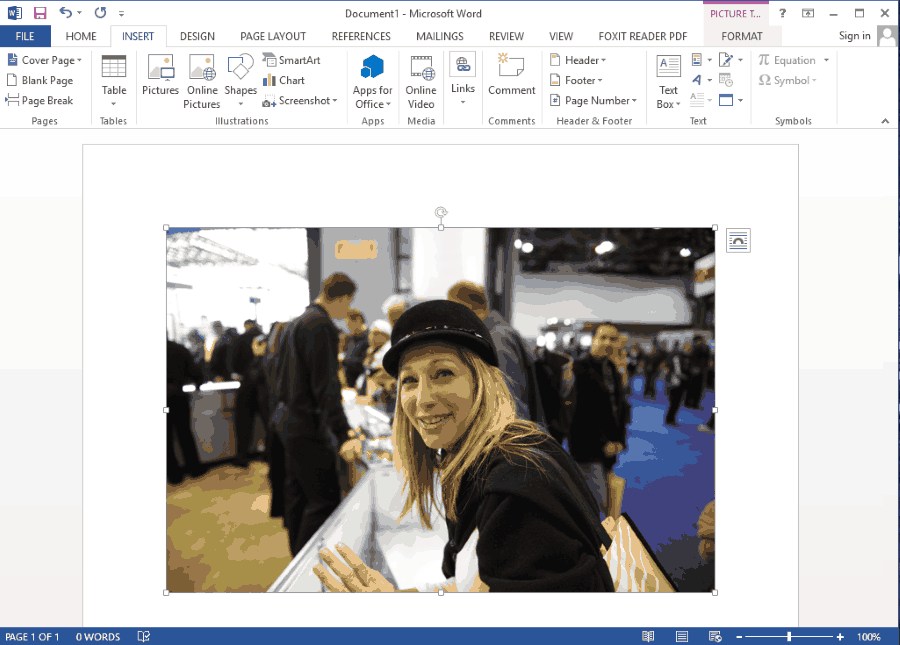The height and width of the screenshot is (645, 900).
Task: Add a Signature Line
Action: coord(731,60)
